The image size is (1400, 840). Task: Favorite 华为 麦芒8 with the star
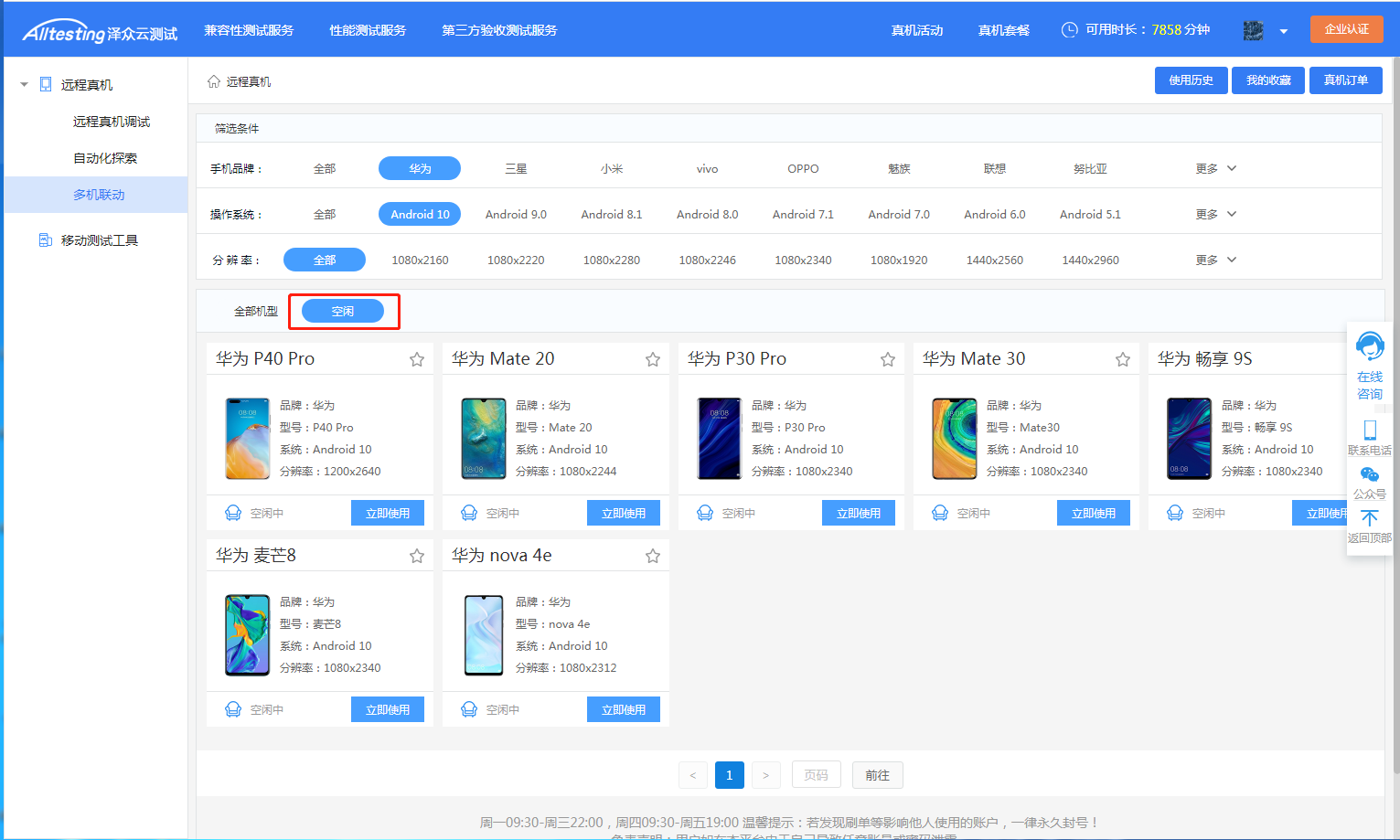coord(417,556)
